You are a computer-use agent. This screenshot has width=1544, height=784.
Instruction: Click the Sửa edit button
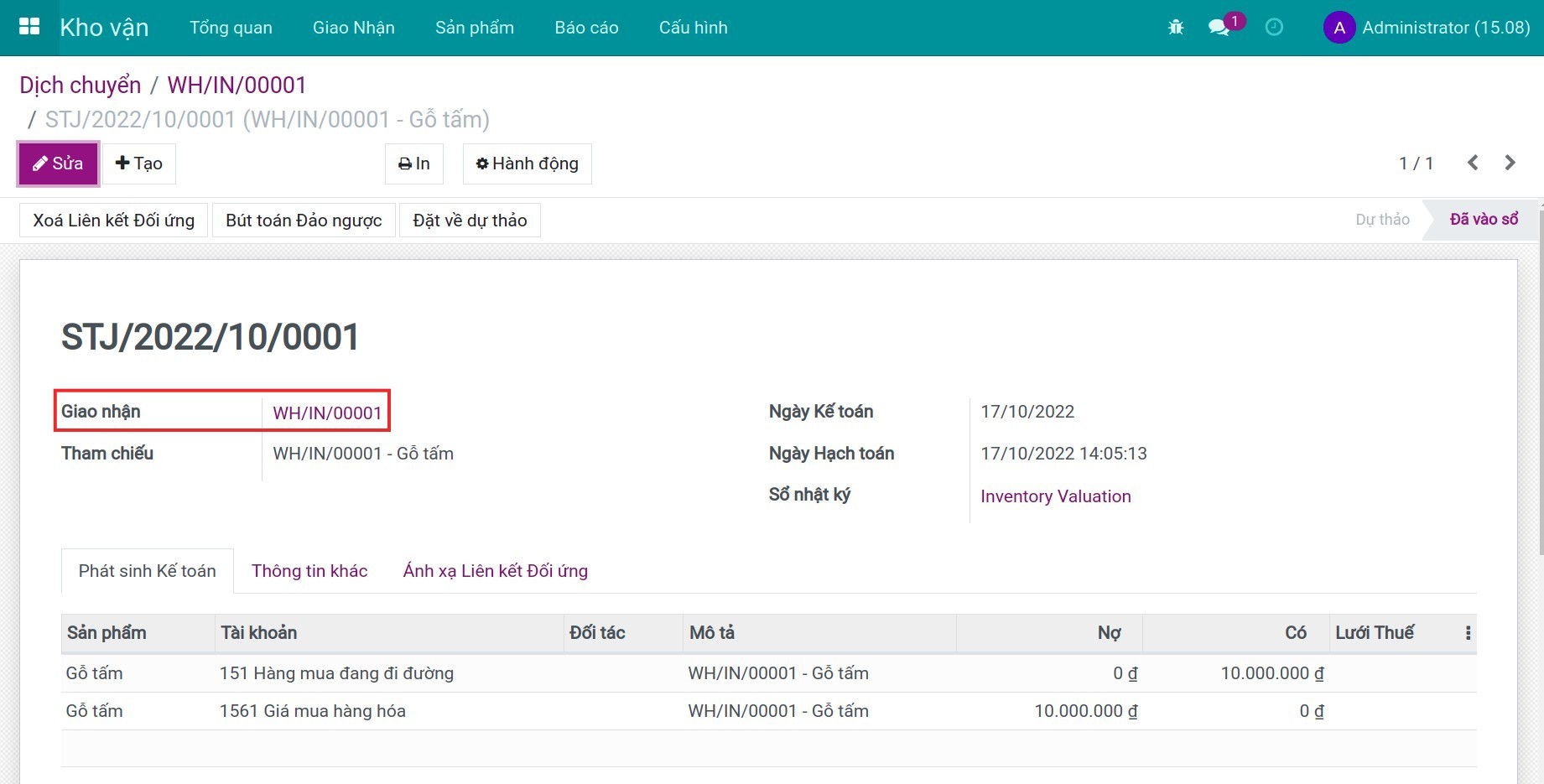coord(59,164)
